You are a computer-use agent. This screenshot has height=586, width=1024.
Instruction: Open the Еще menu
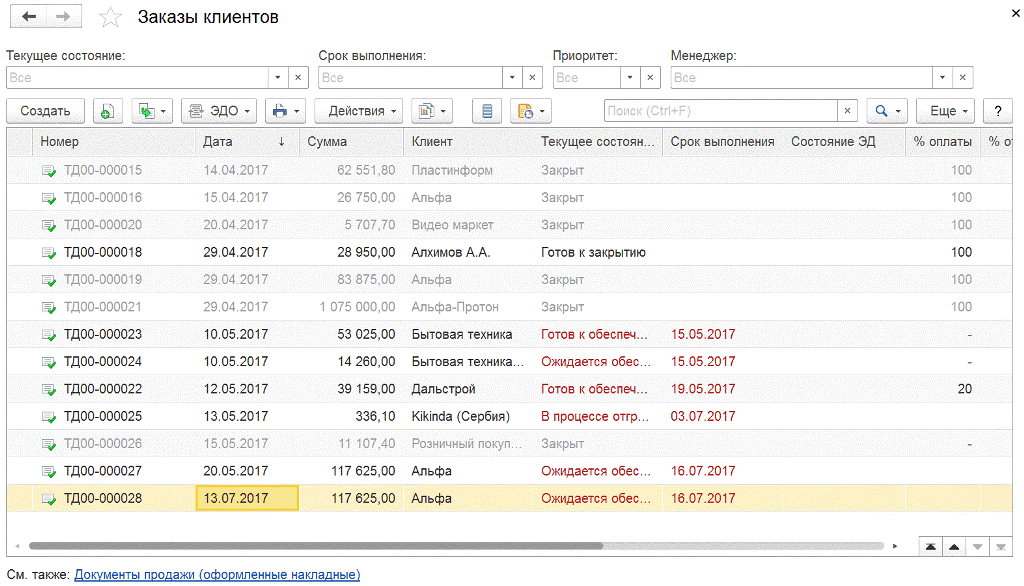944,111
